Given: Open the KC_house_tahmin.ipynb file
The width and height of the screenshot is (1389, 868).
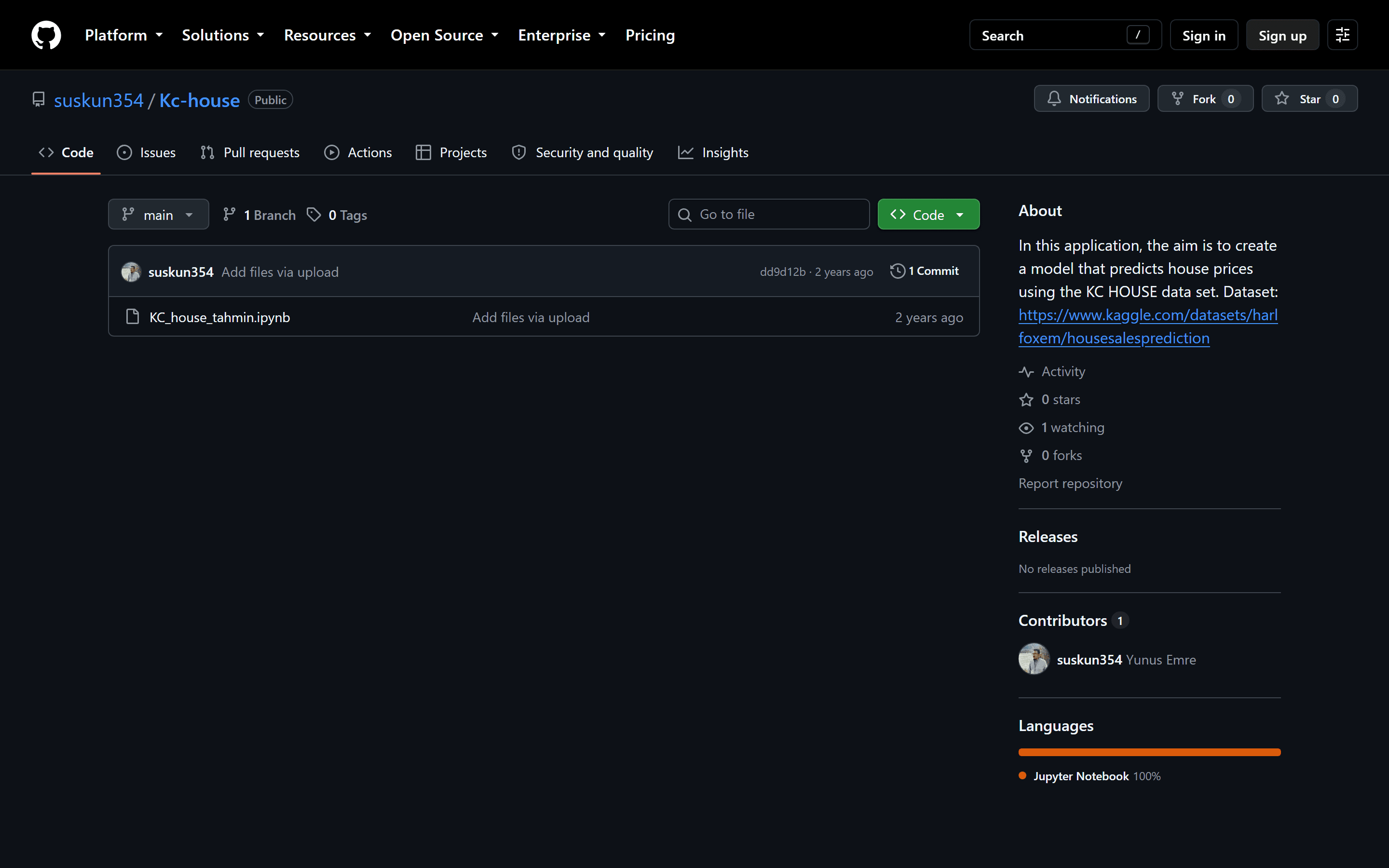Looking at the screenshot, I should 220,317.
